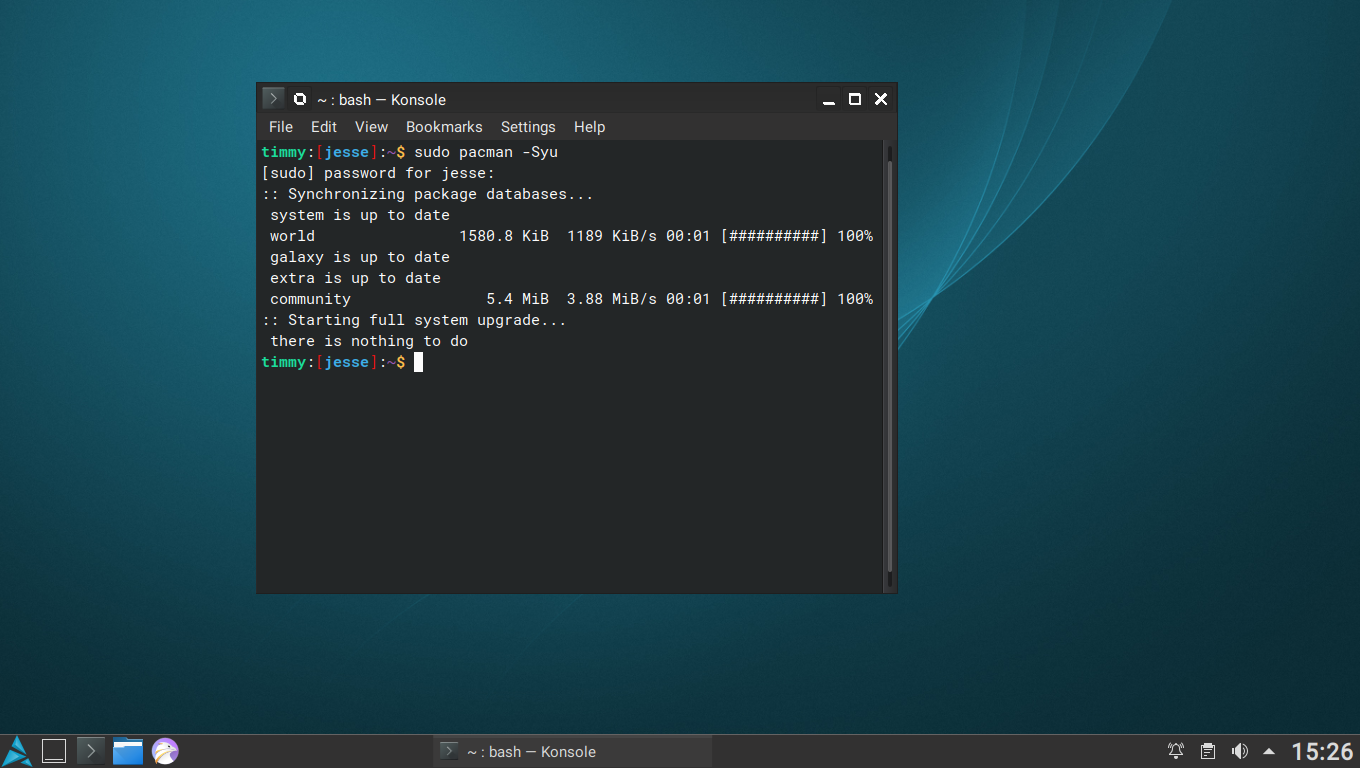Open the clipboard tray icon
Viewport: 1360px width, 768px height.
[x=1208, y=751]
